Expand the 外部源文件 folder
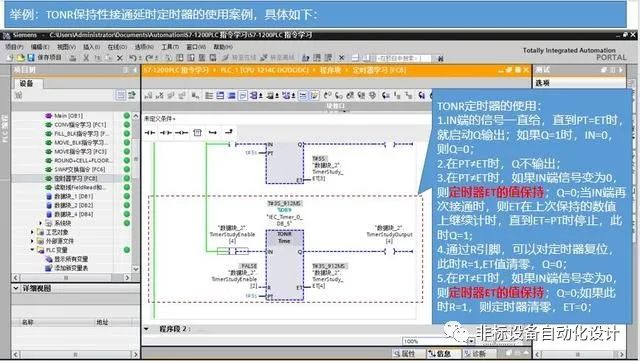640x361 pixels. click(32, 241)
